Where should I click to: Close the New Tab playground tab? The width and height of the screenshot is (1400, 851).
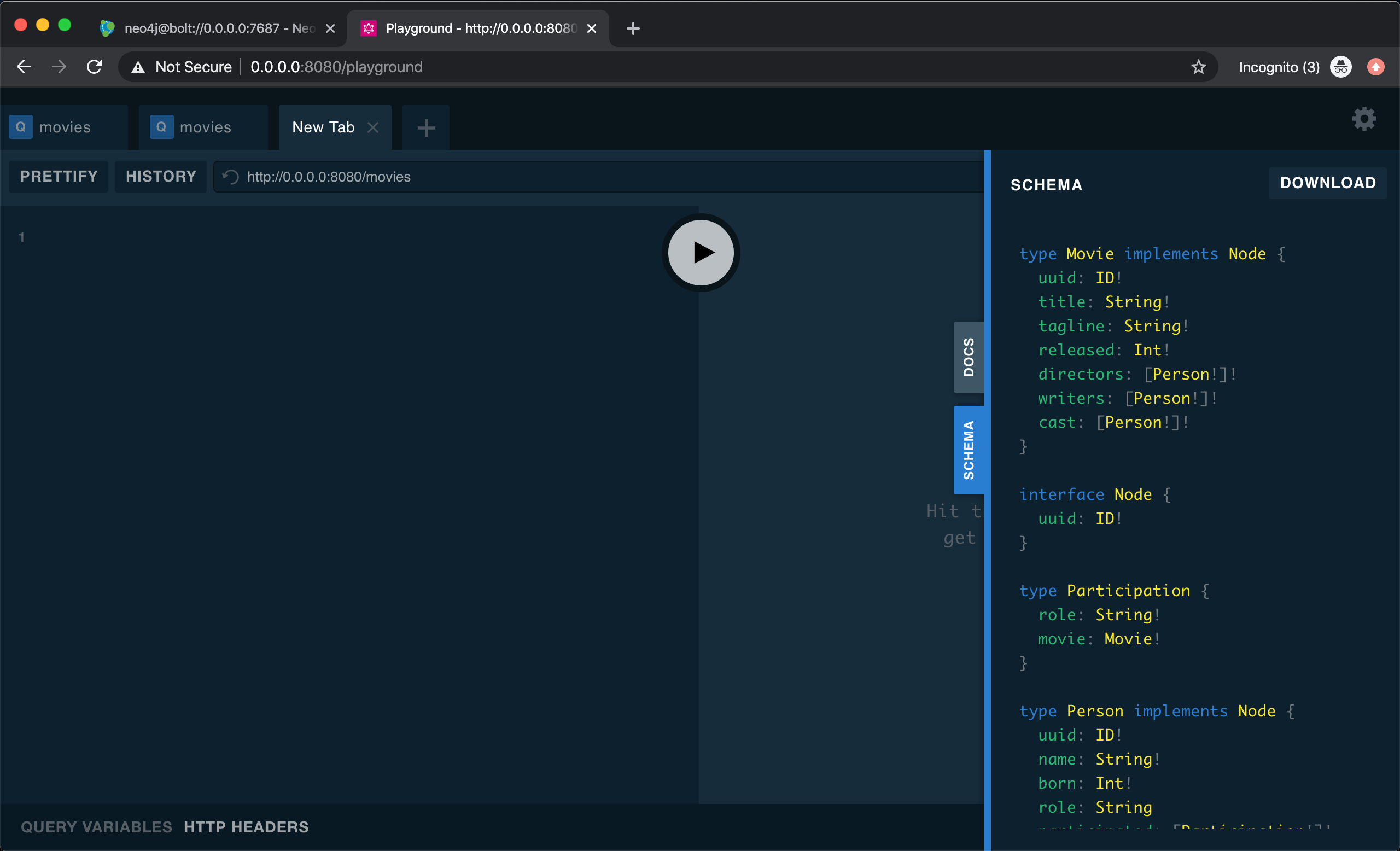click(x=373, y=127)
